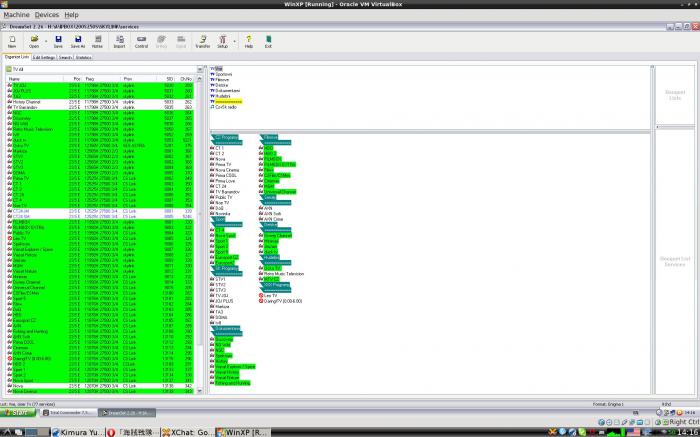Select AXN Crime in bouquet services
The image size is (700, 437).
click(x=273, y=219)
